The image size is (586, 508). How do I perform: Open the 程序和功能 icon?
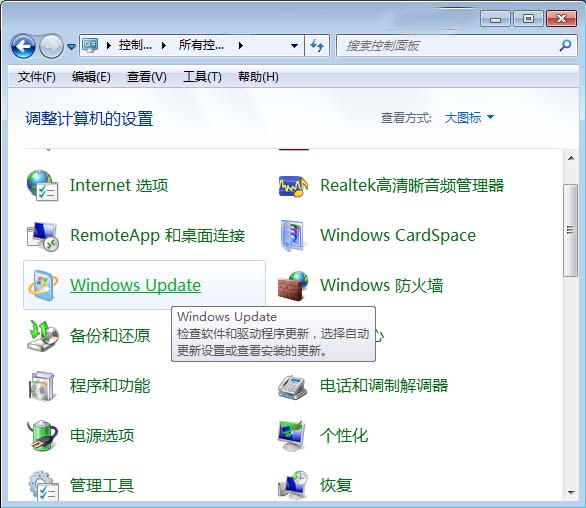(x=42, y=386)
